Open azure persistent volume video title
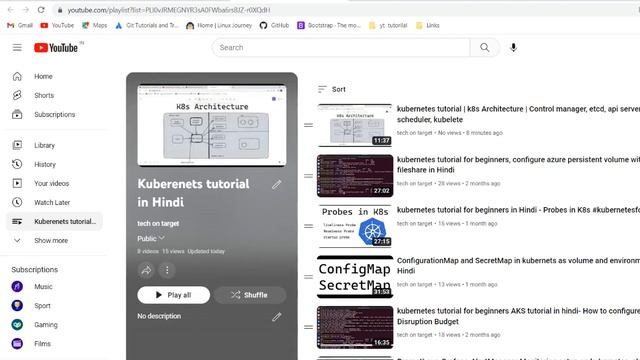 (518, 164)
